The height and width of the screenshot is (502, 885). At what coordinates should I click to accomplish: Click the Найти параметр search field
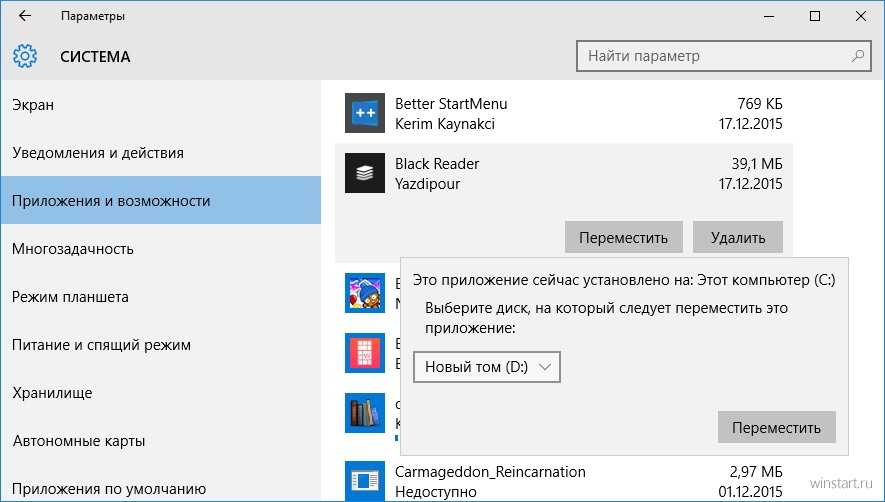pos(724,56)
